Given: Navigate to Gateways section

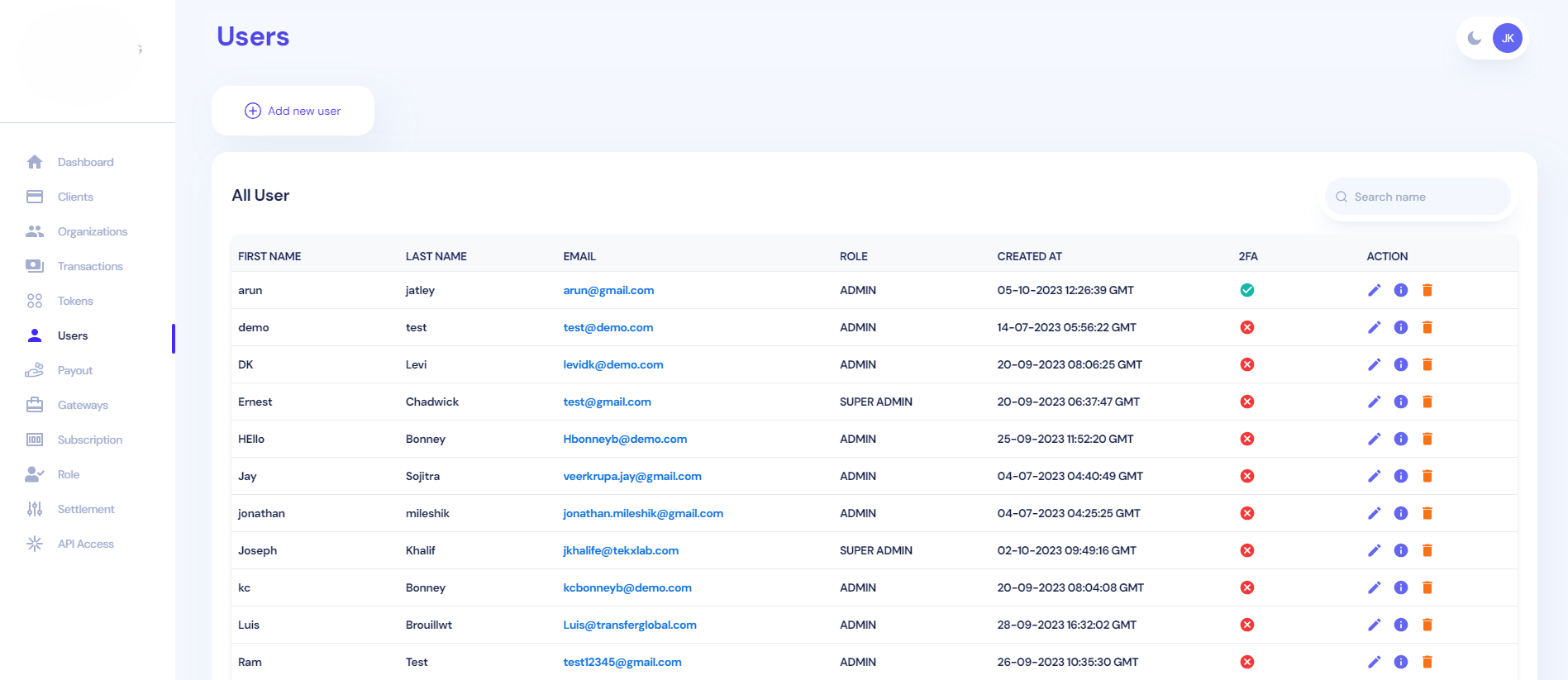Looking at the screenshot, I should 83,405.
